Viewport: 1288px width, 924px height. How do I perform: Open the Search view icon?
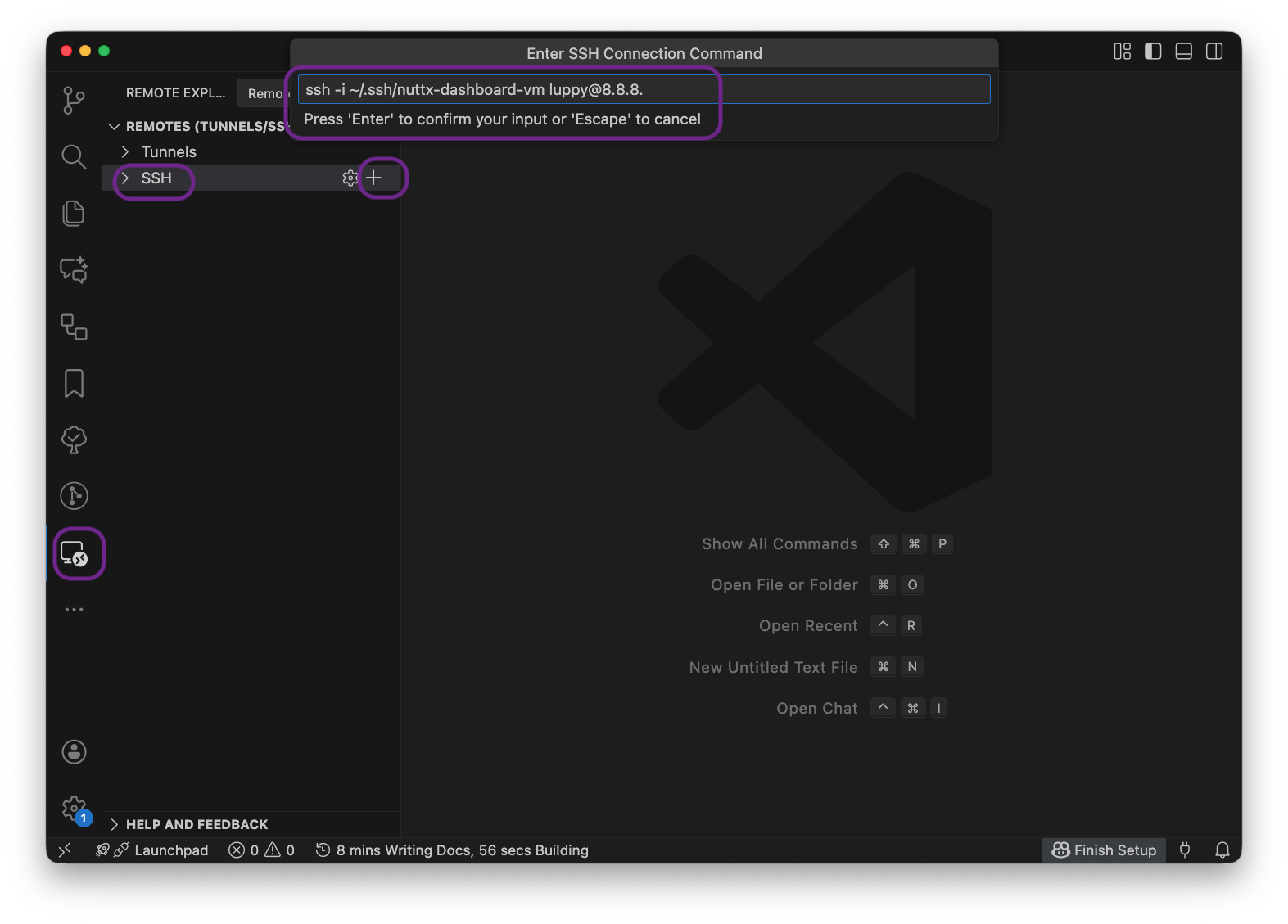point(74,156)
